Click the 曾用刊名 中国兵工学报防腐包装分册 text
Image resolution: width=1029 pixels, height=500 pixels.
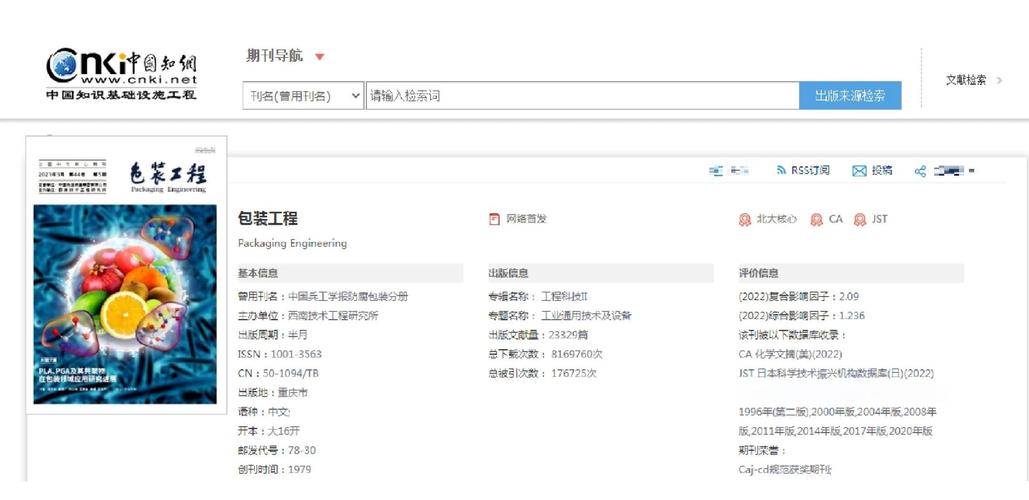(x=323, y=297)
